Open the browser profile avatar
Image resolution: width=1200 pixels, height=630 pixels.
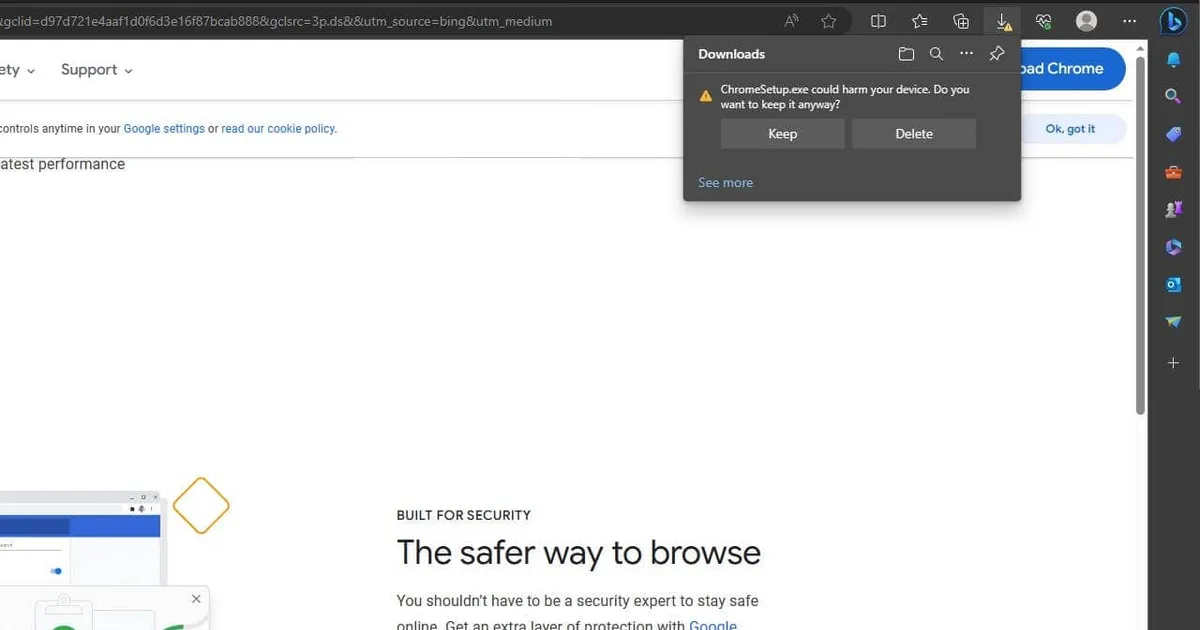[x=1086, y=20]
